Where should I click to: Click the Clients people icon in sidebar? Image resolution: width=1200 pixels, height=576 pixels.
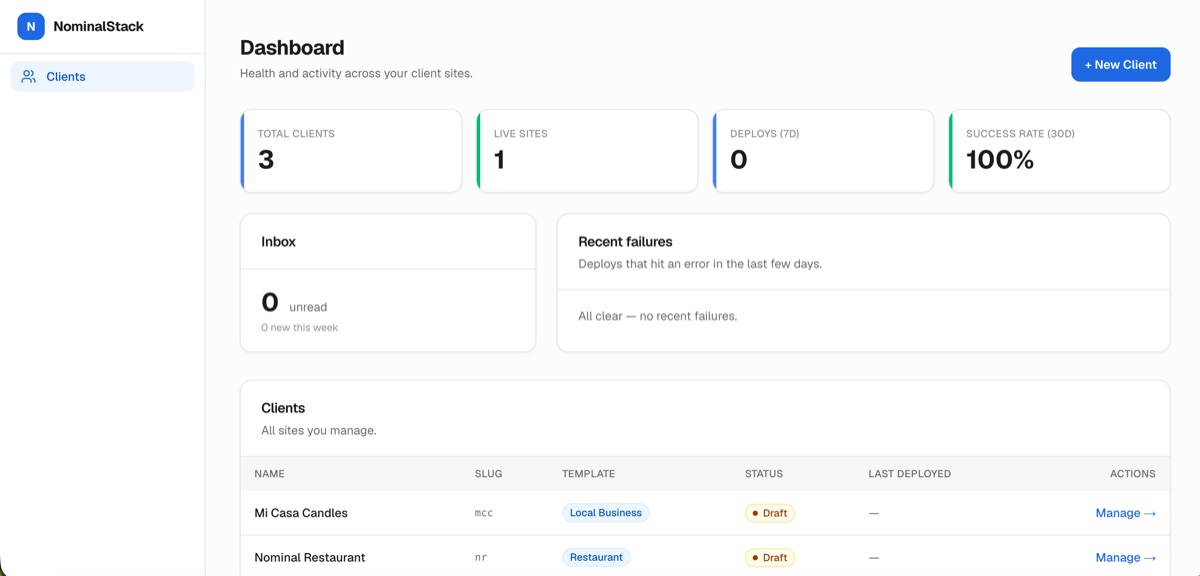pyautogui.click(x=29, y=77)
